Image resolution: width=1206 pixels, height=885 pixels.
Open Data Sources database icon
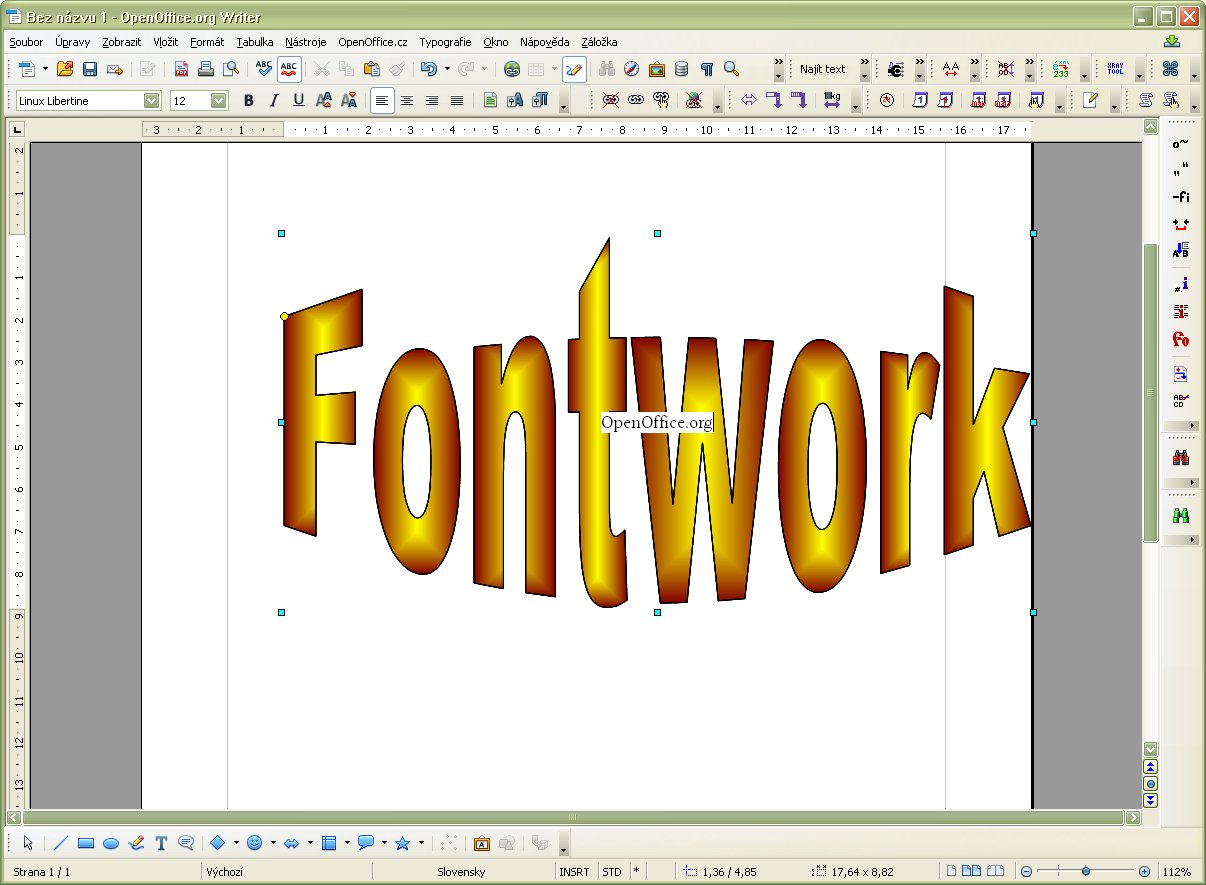(681, 69)
